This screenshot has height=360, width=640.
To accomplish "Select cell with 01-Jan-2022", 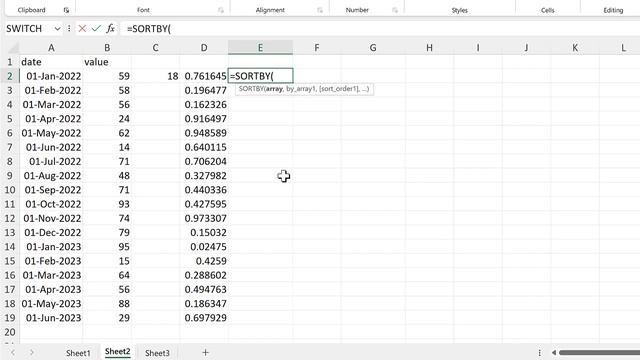I will pyautogui.click(x=51, y=76).
